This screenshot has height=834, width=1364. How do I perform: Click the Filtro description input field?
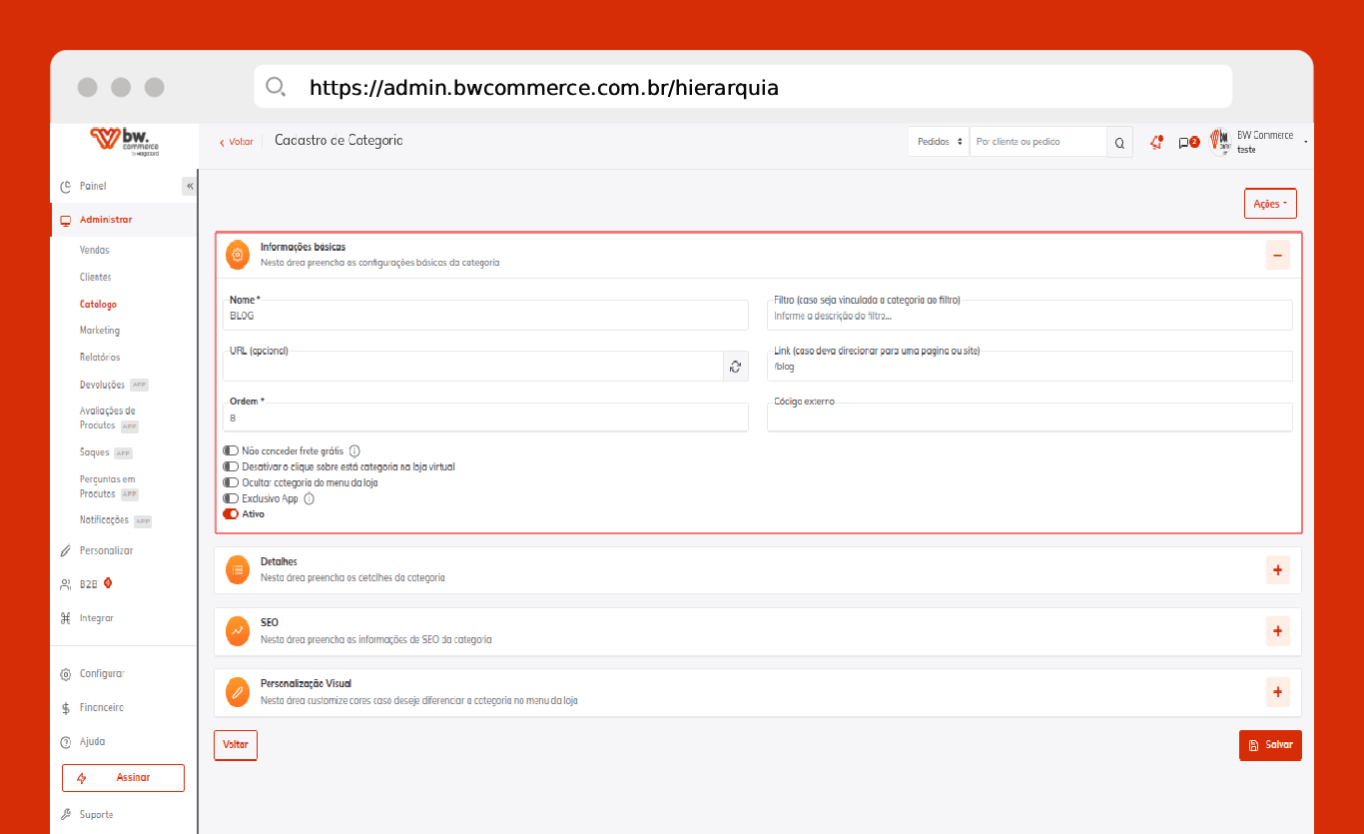coord(1030,315)
